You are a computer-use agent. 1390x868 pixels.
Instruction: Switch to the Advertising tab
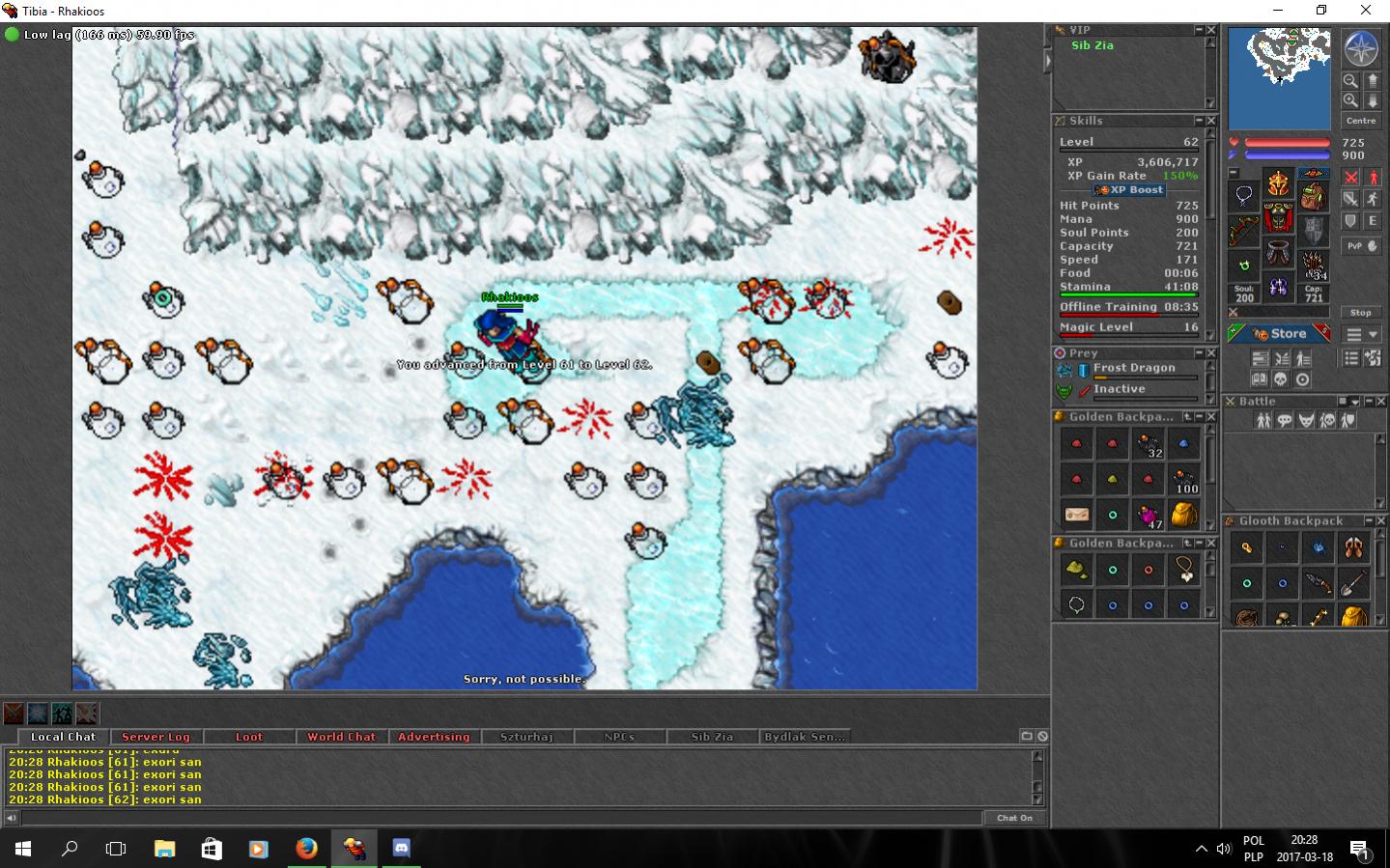(434, 737)
